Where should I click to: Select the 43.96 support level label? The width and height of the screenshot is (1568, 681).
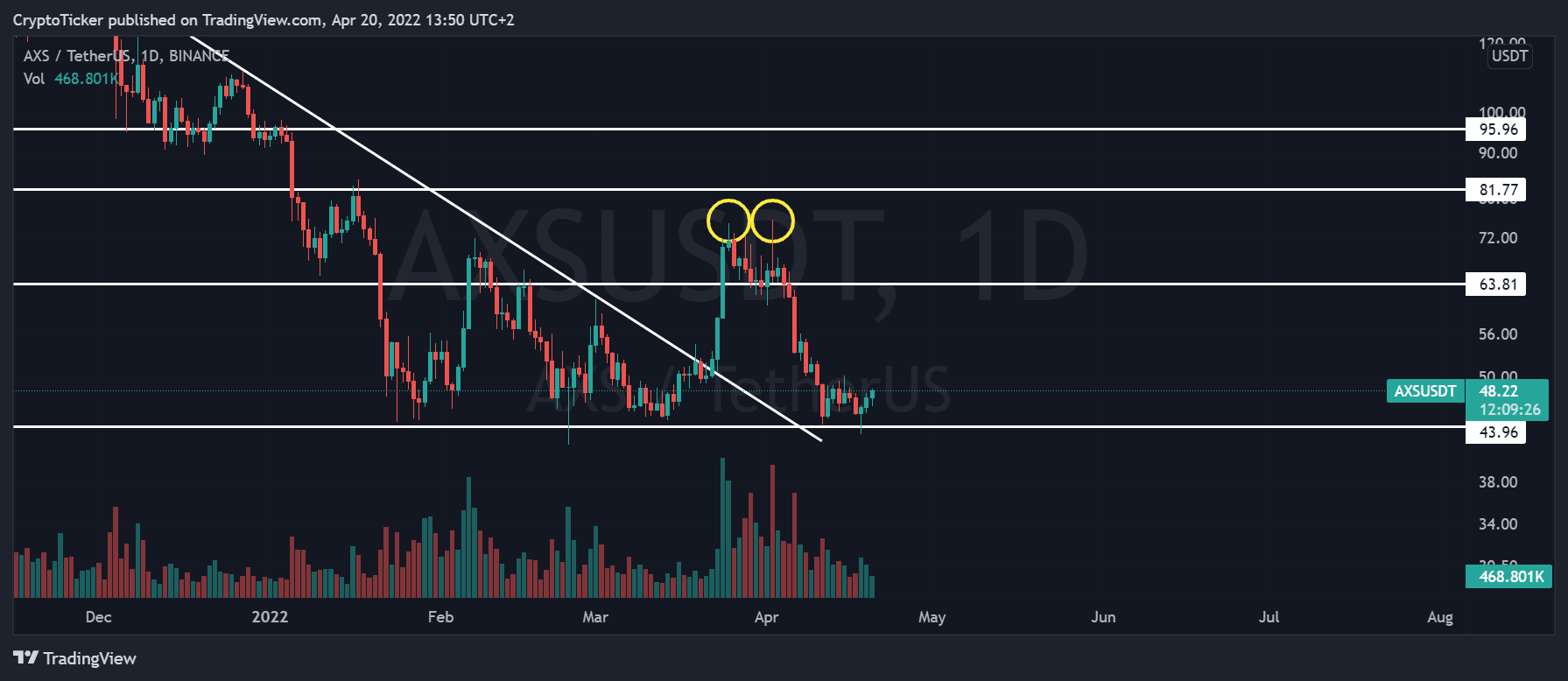click(x=1497, y=432)
